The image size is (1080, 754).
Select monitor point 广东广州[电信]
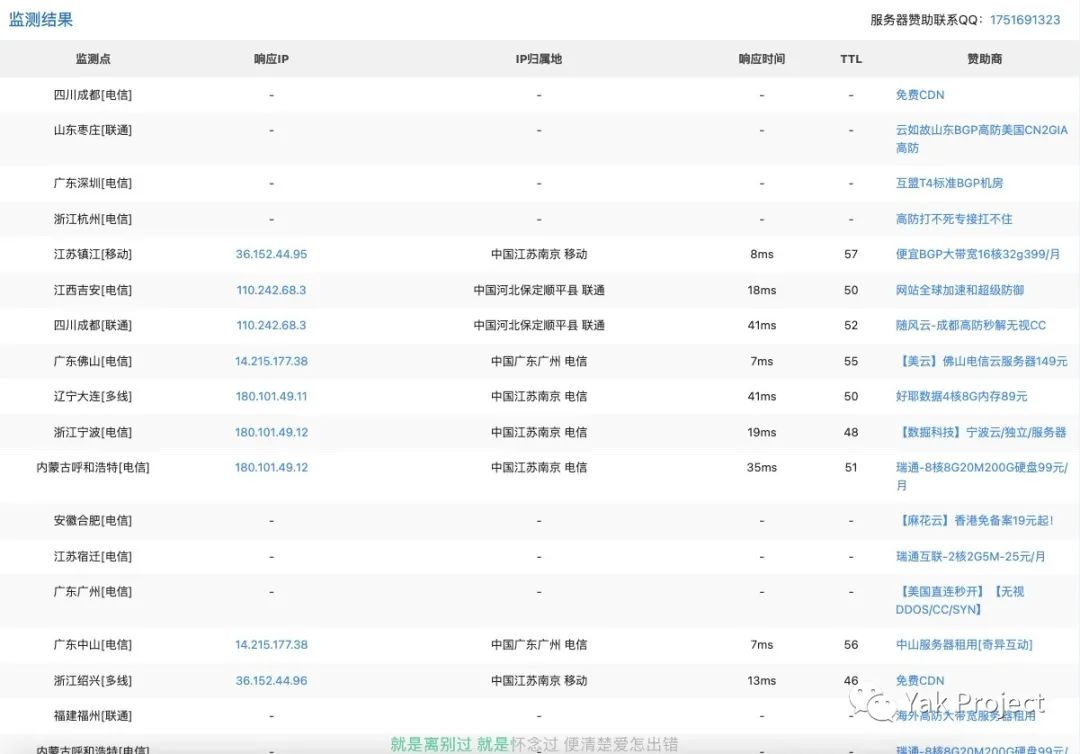coord(93,591)
